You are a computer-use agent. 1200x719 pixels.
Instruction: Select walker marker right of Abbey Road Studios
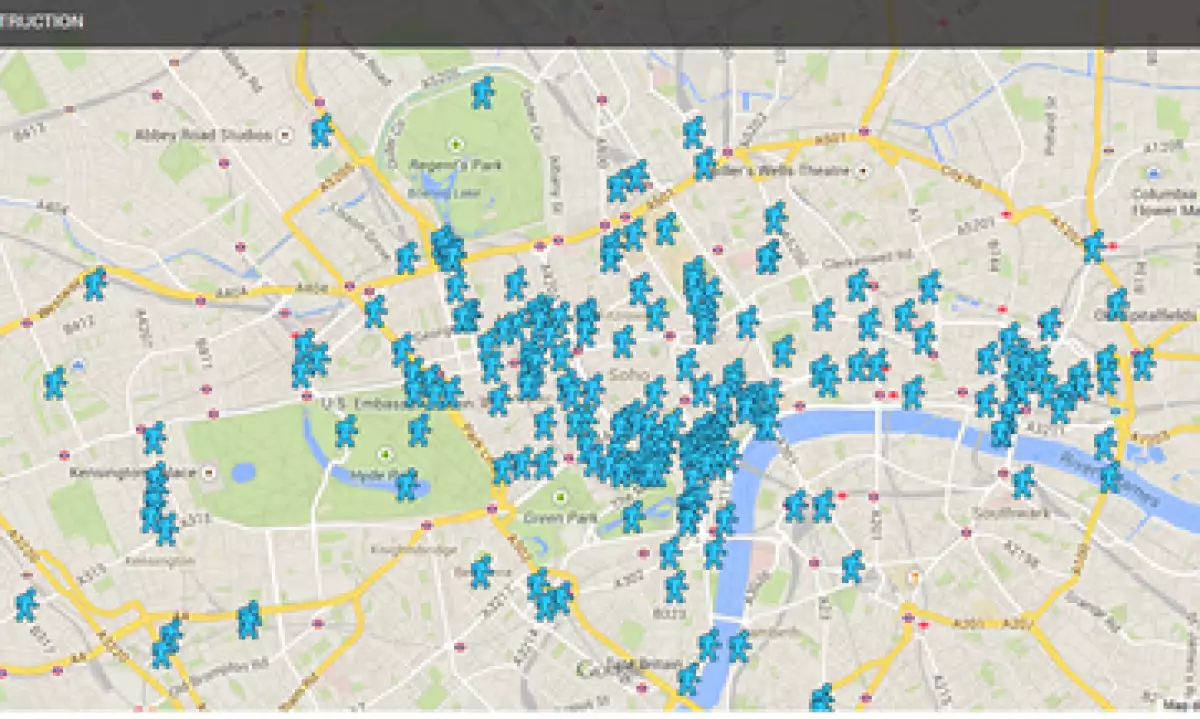[x=321, y=131]
